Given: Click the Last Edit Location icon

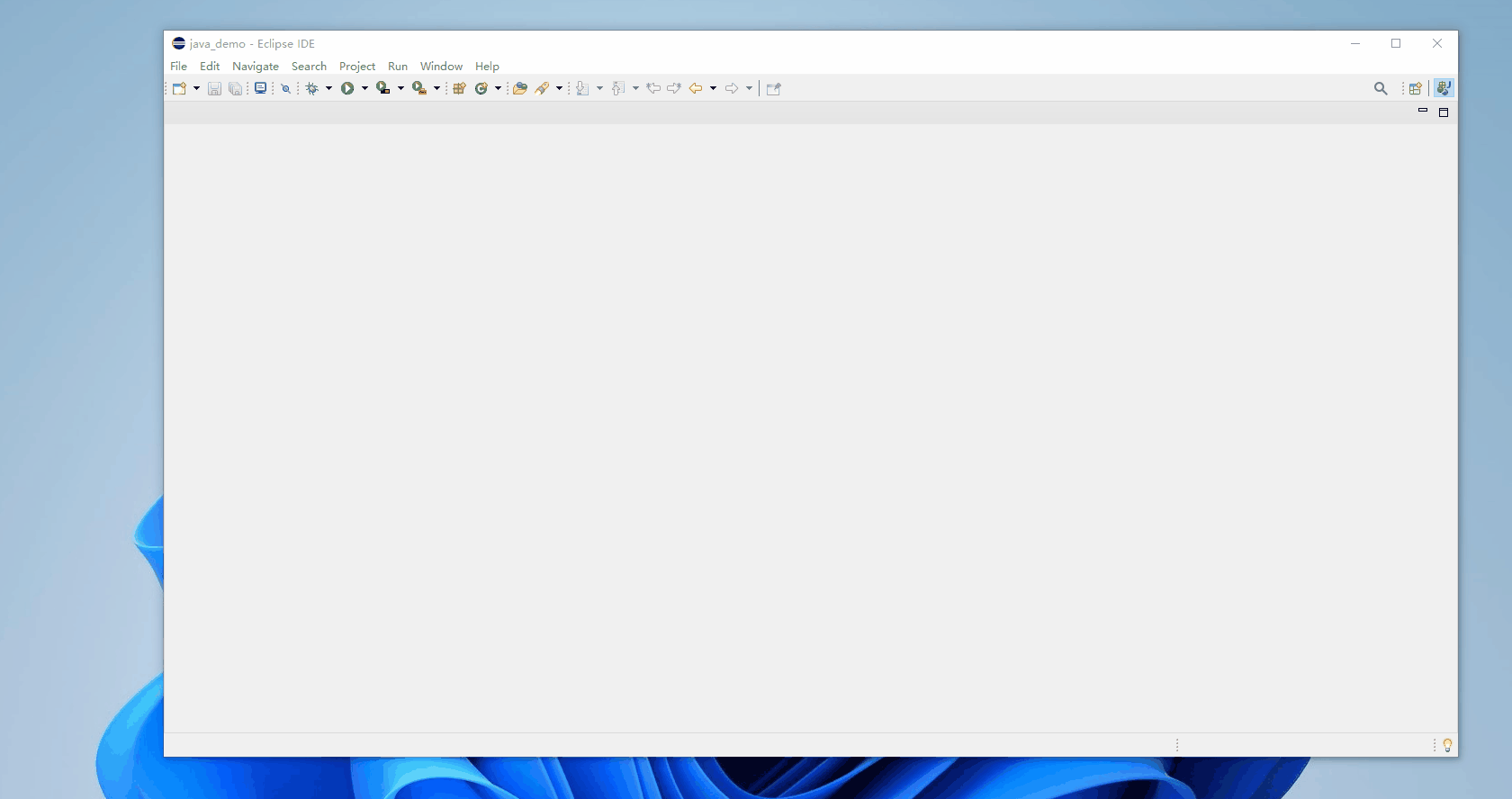Looking at the screenshot, I should 653,88.
